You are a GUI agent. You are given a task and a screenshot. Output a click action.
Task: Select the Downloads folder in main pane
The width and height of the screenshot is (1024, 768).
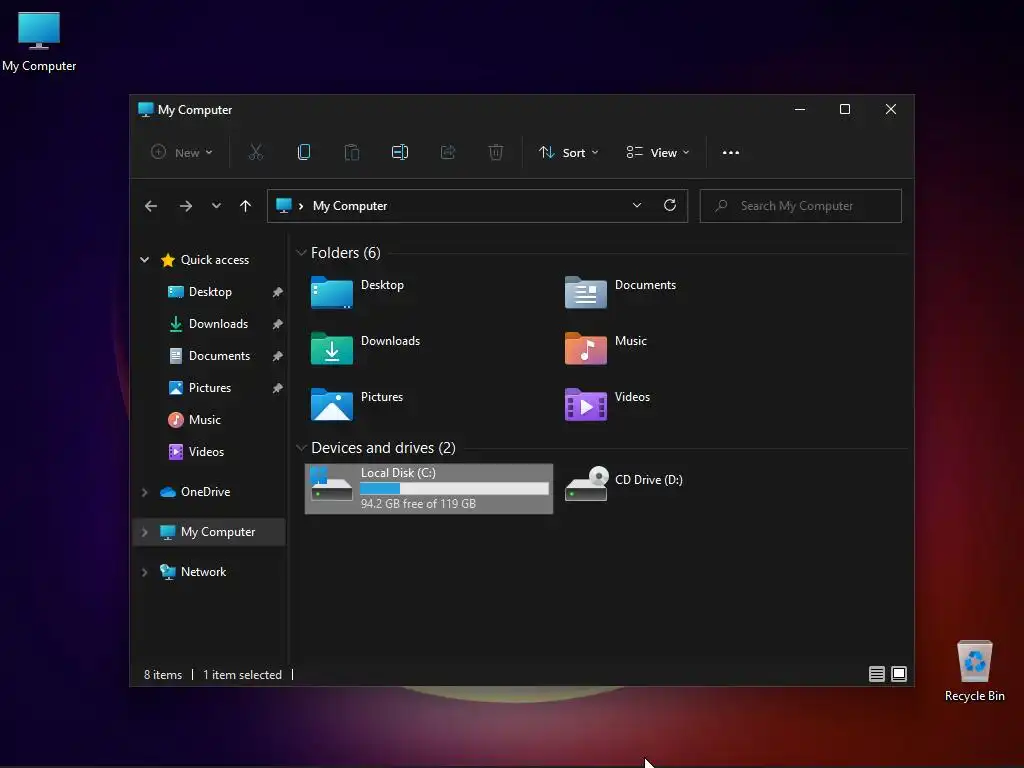[365, 348]
